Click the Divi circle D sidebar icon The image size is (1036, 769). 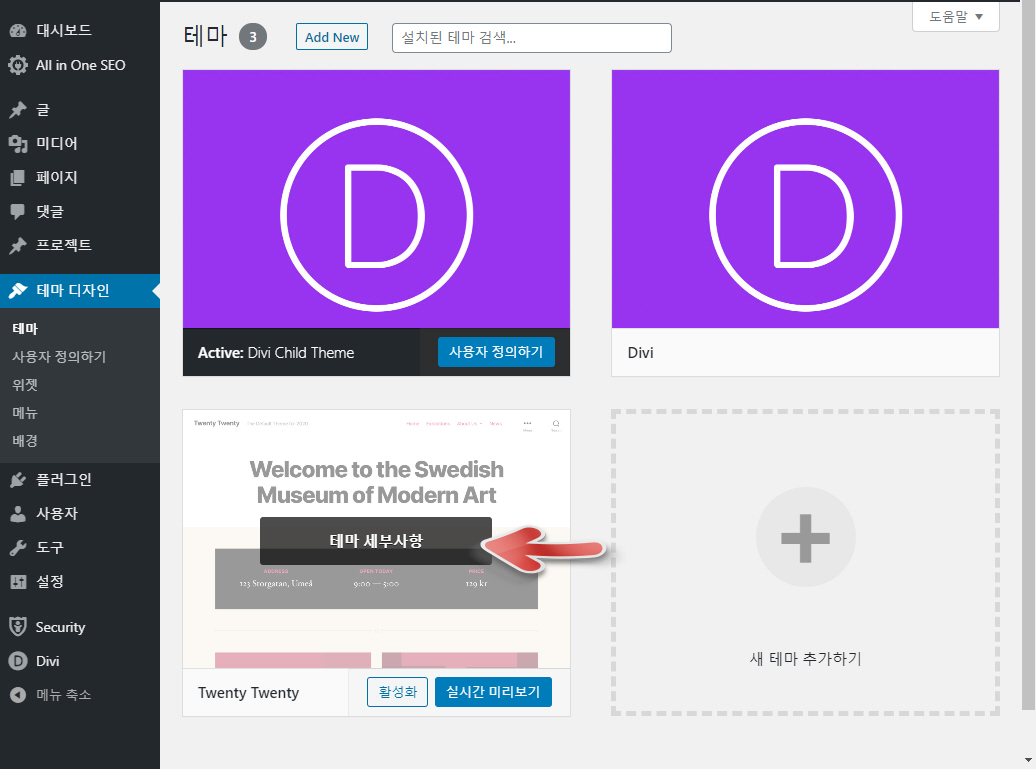click(x=18, y=661)
